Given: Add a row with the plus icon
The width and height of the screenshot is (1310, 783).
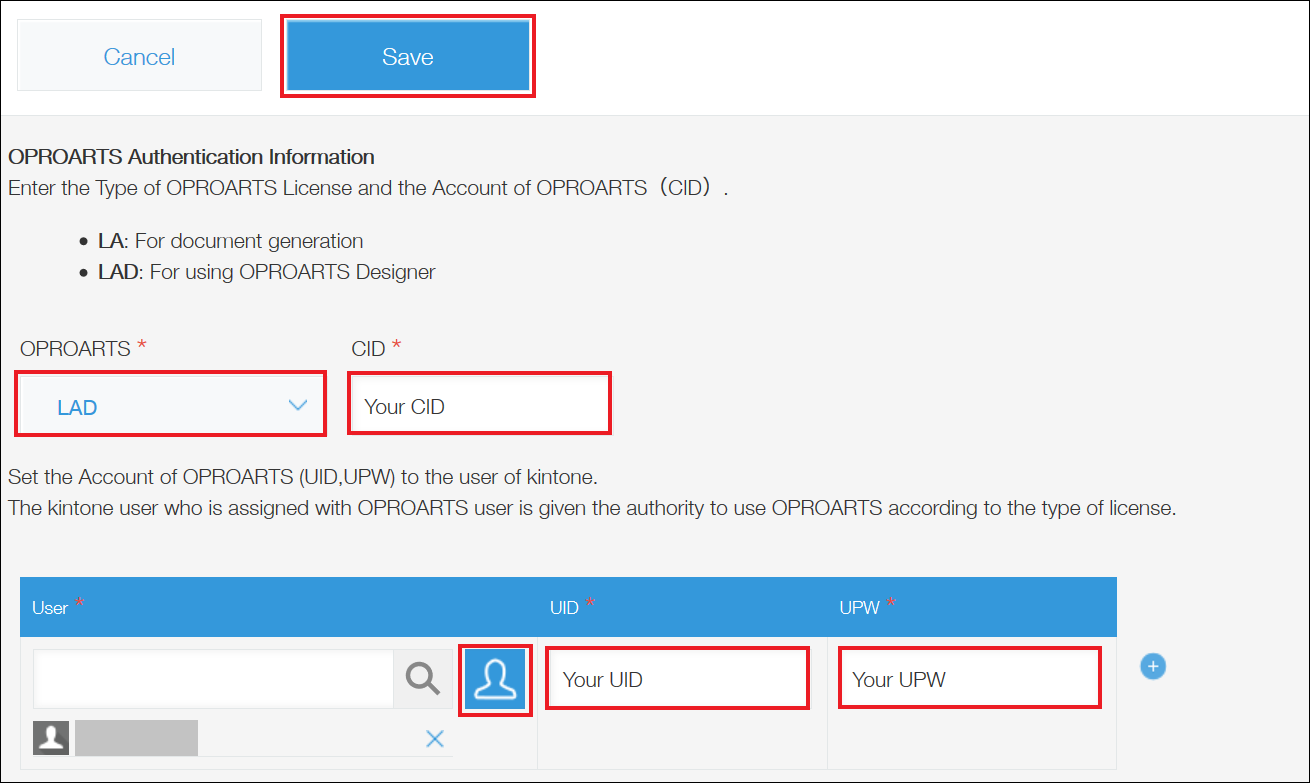Looking at the screenshot, I should tap(1153, 666).
